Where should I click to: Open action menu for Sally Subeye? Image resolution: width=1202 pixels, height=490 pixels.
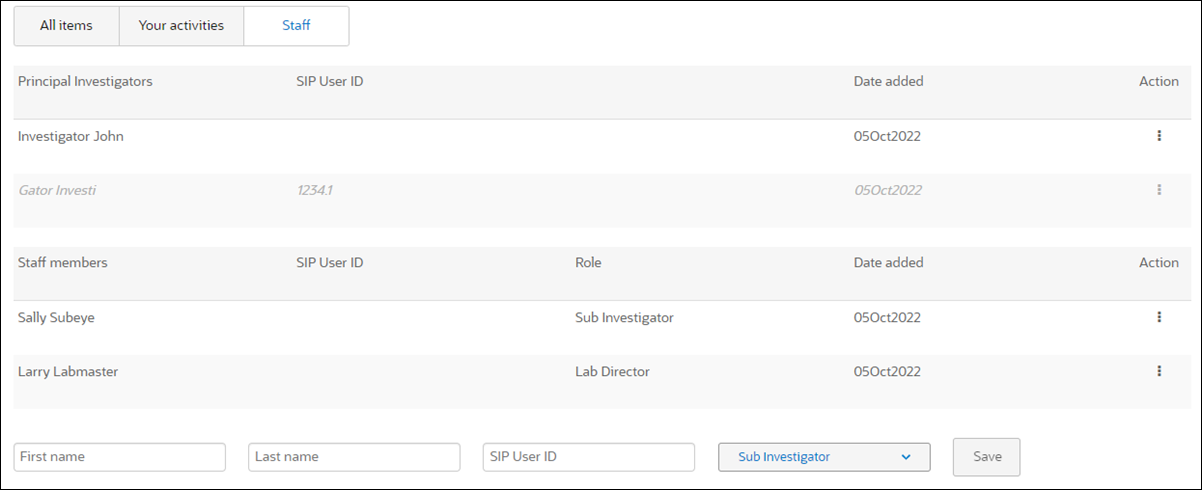(1159, 317)
